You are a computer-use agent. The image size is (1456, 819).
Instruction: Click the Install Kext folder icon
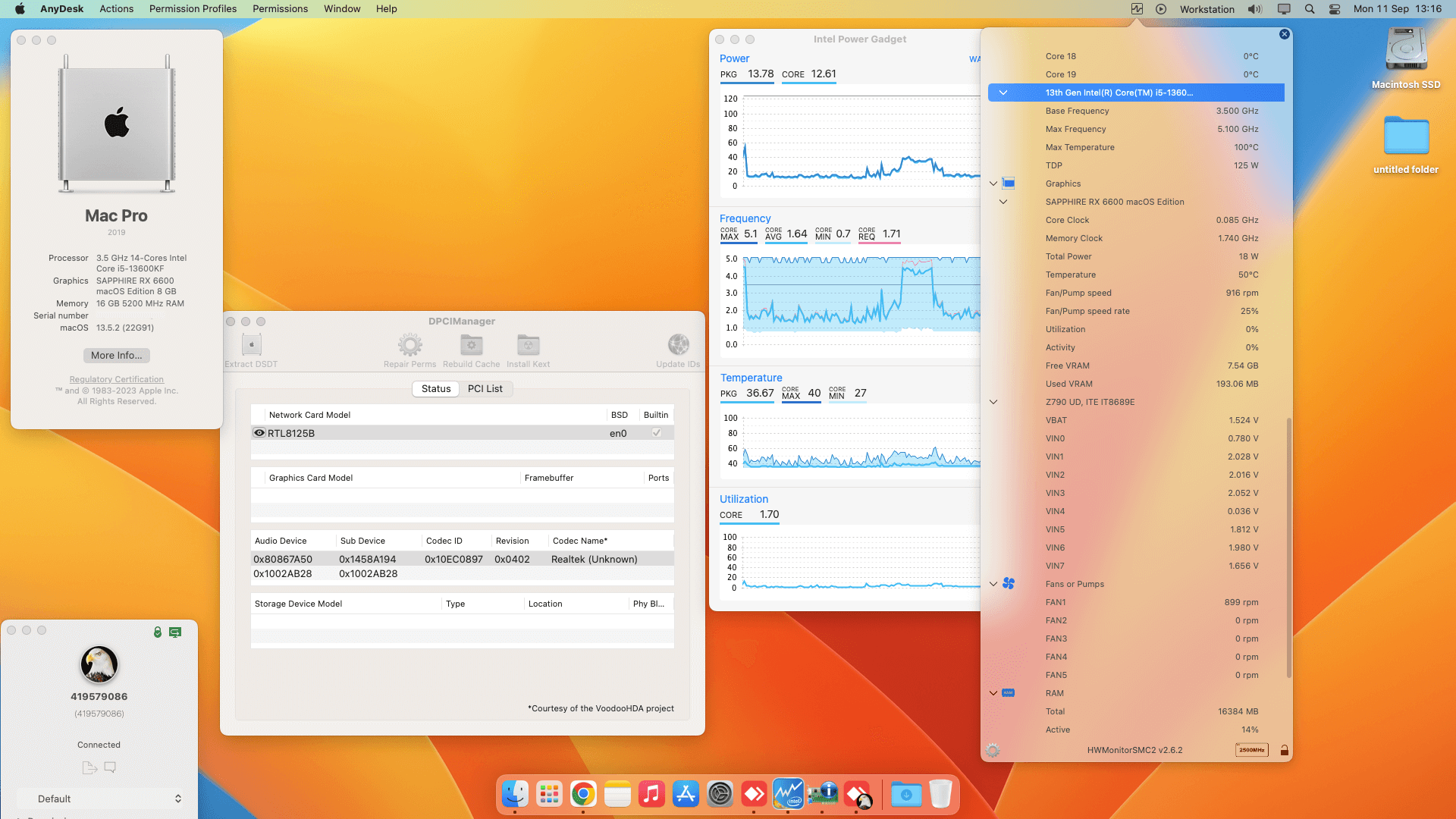[527, 345]
